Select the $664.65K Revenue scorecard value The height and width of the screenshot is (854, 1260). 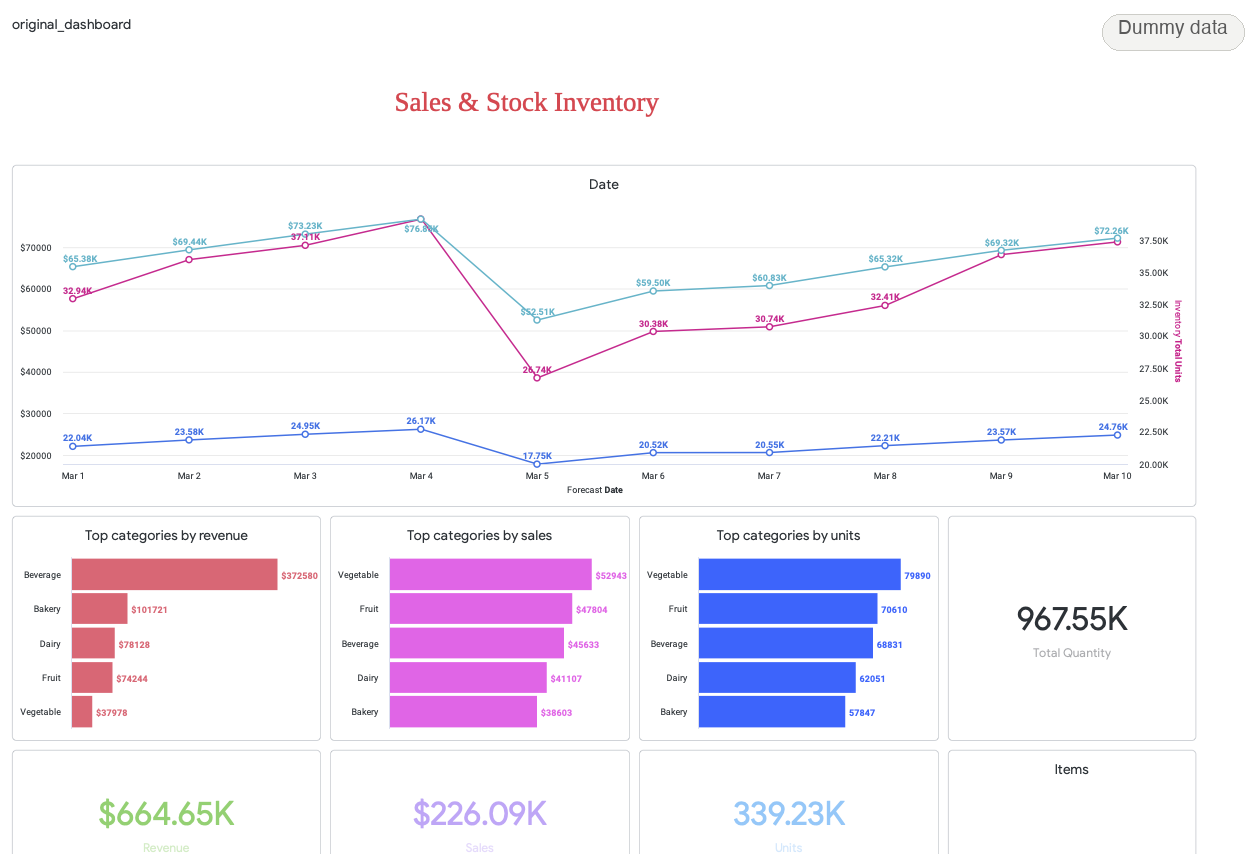click(166, 813)
